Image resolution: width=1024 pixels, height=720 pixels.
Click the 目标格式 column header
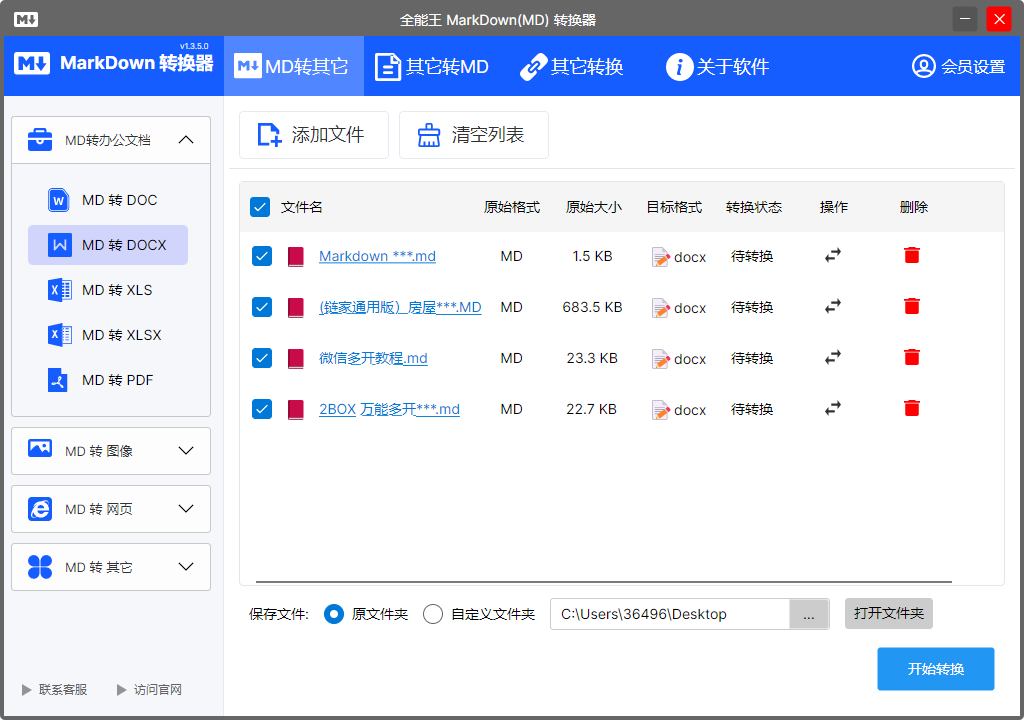tap(674, 207)
